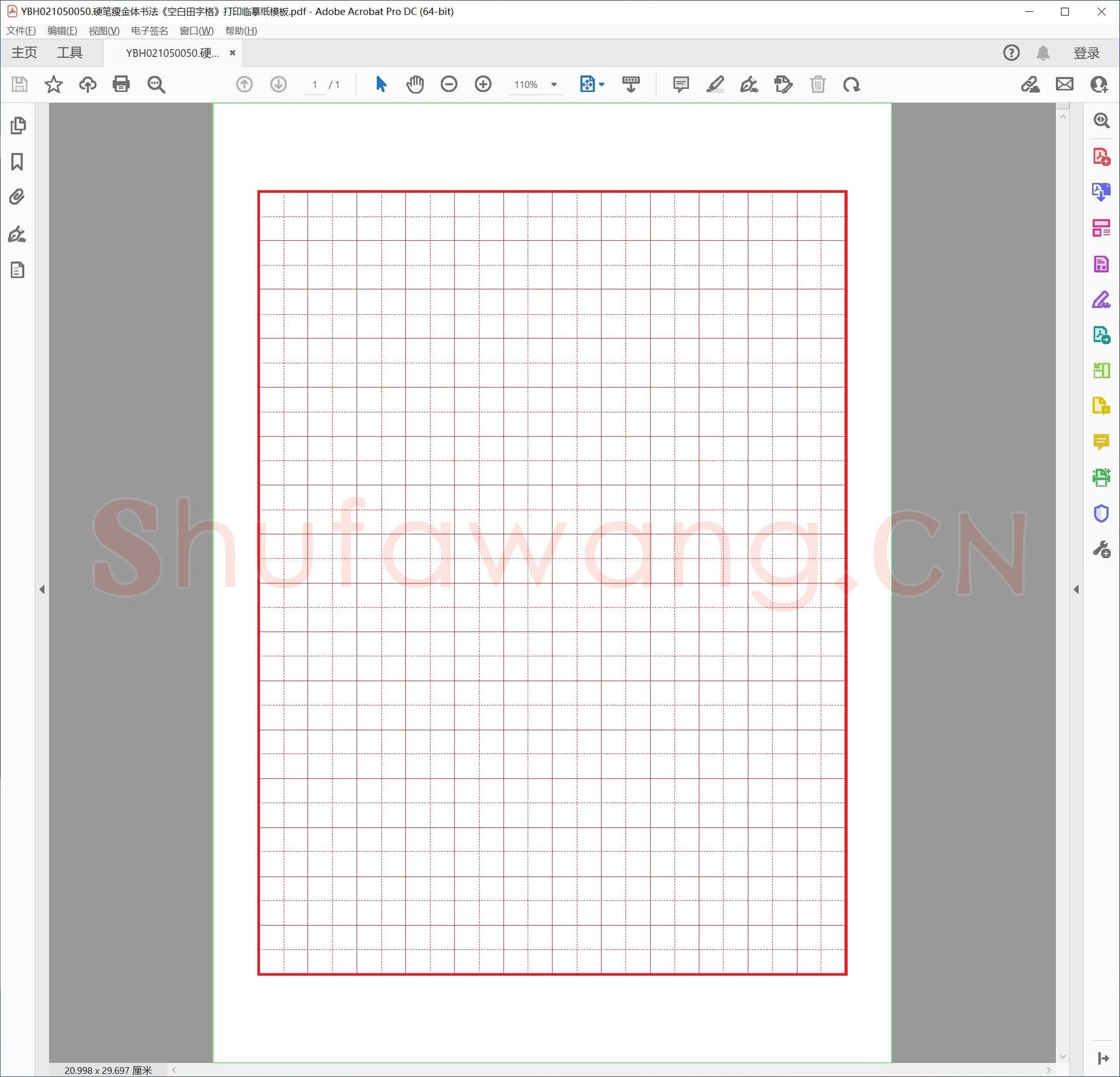Star this file as favorite
The image size is (1120, 1077).
click(x=54, y=84)
